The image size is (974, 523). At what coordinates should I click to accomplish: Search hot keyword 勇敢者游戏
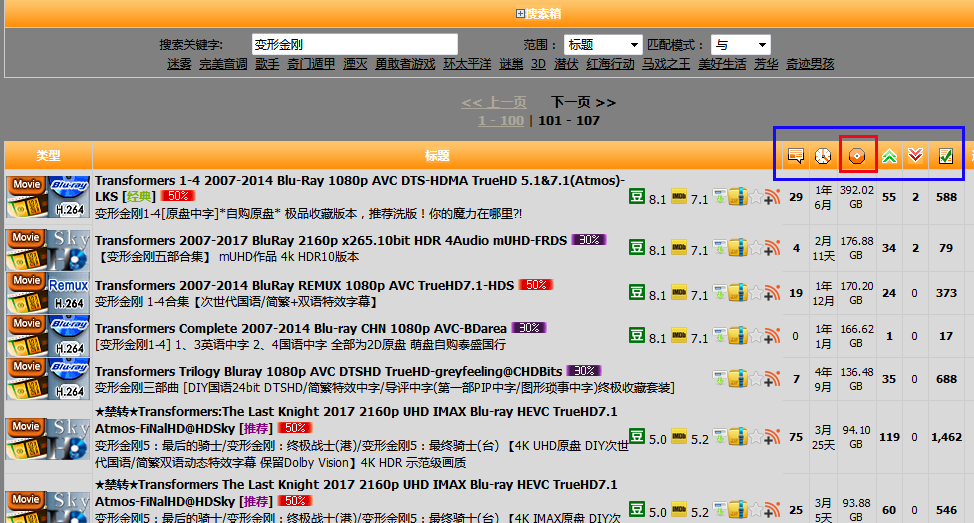[405, 64]
